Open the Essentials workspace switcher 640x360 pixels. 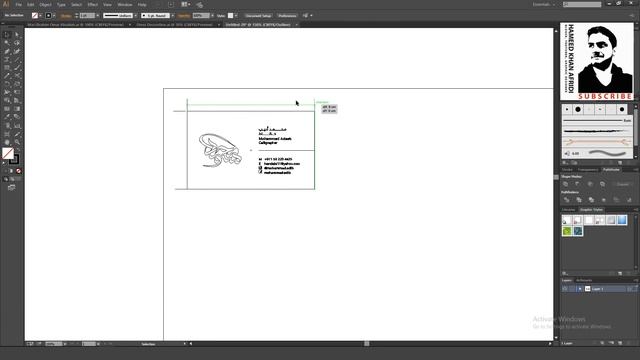(544, 4)
